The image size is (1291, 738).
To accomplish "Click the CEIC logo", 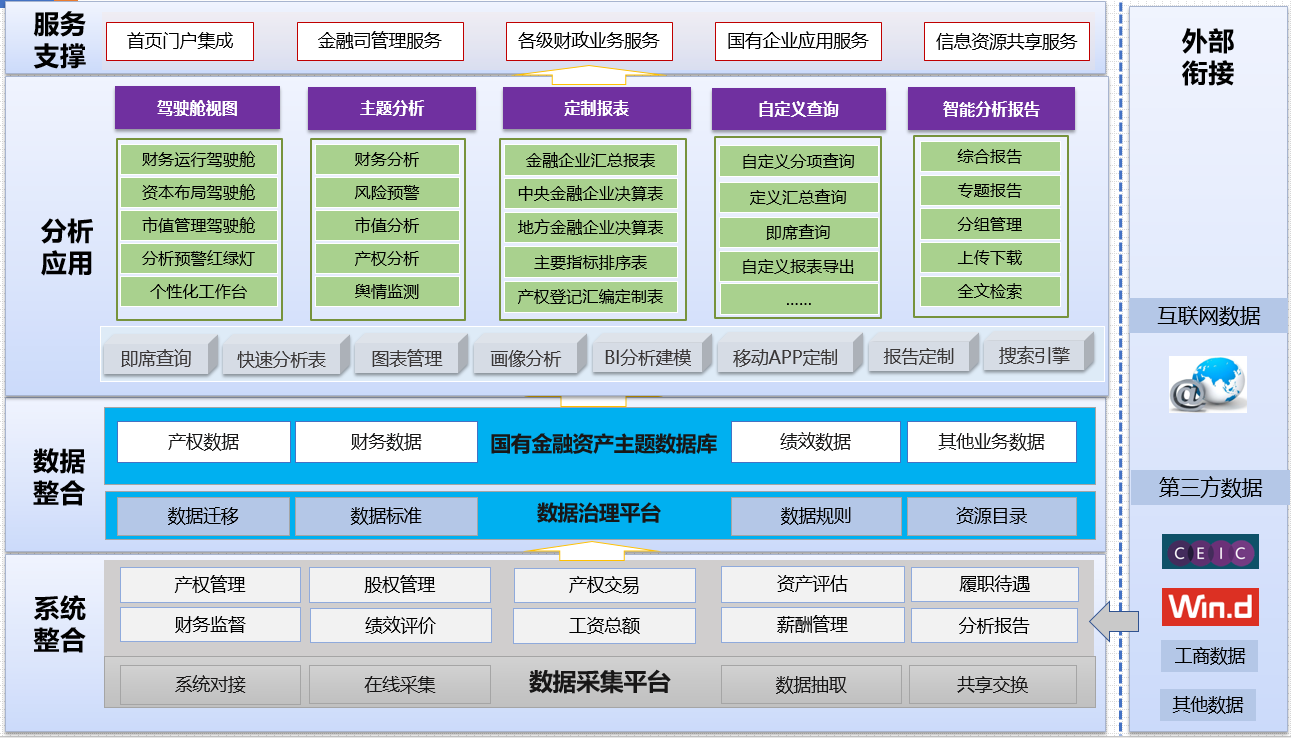I will click(1209, 552).
